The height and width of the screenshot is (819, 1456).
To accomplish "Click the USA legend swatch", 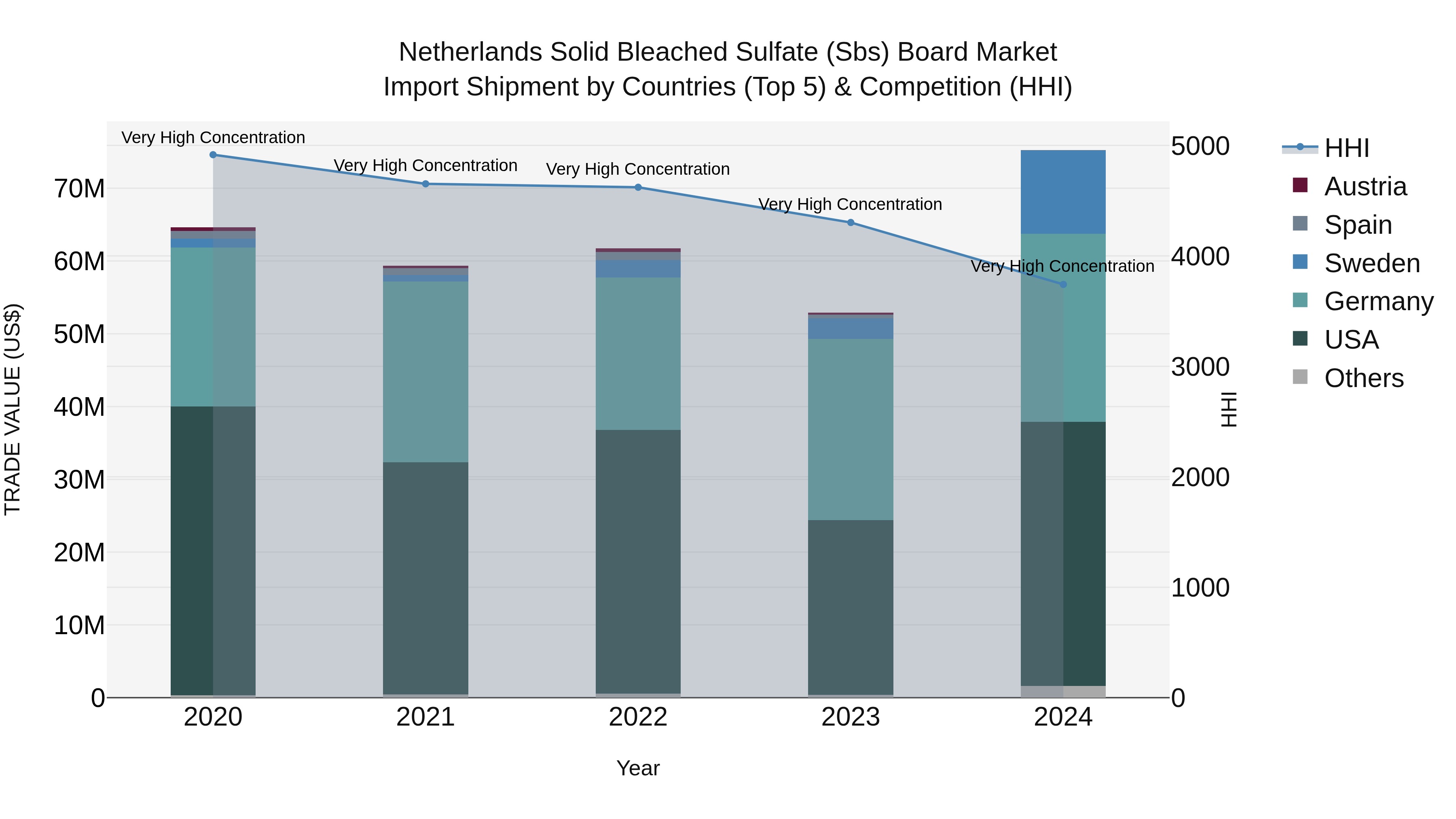I will click(x=1300, y=339).
